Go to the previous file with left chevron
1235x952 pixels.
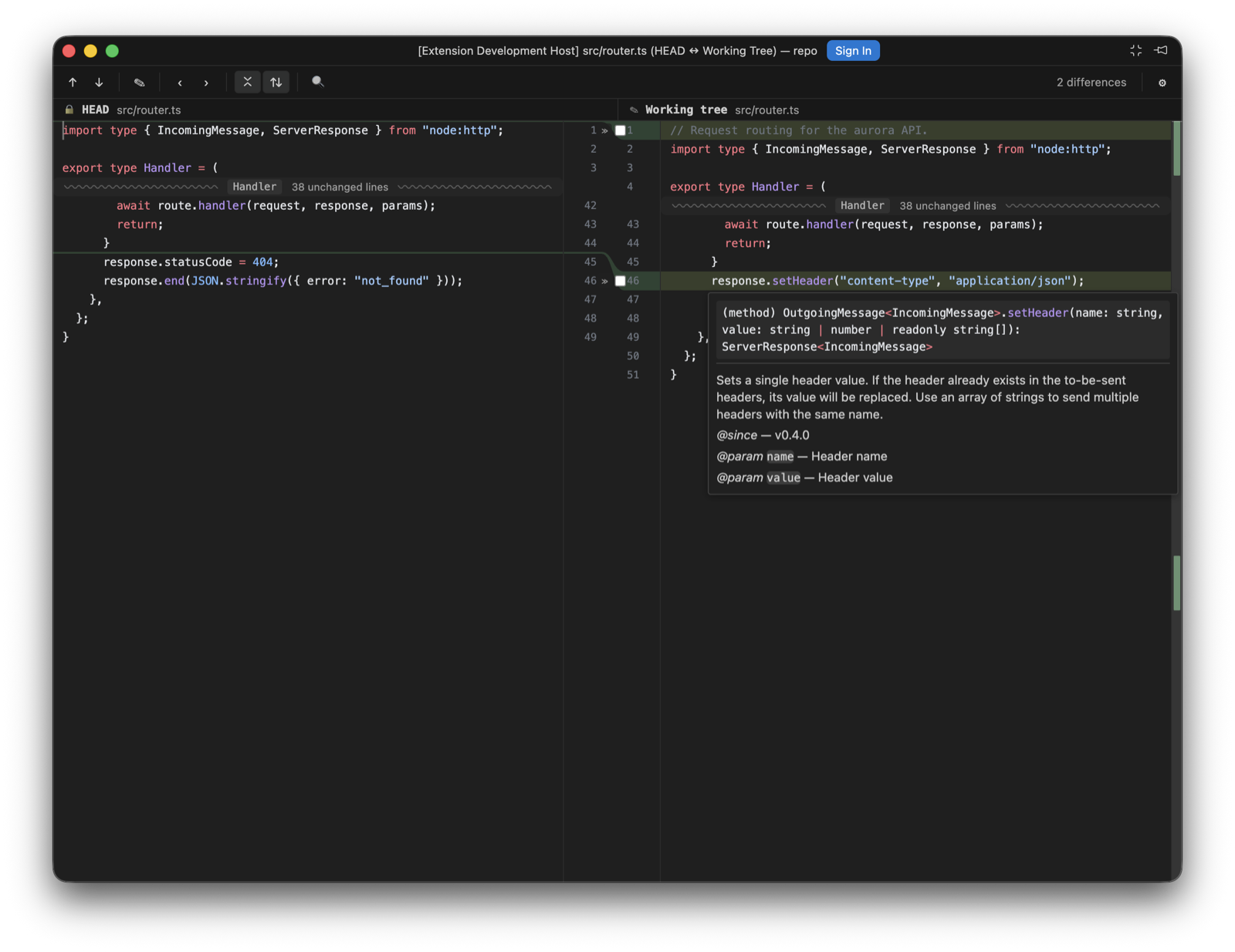[180, 83]
